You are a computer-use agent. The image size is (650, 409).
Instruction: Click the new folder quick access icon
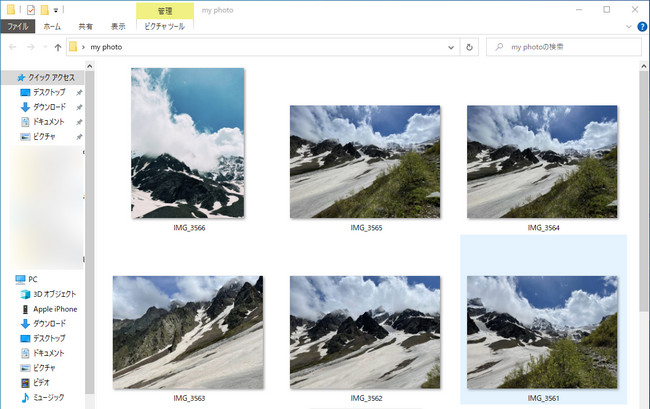click(x=44, y=10)
